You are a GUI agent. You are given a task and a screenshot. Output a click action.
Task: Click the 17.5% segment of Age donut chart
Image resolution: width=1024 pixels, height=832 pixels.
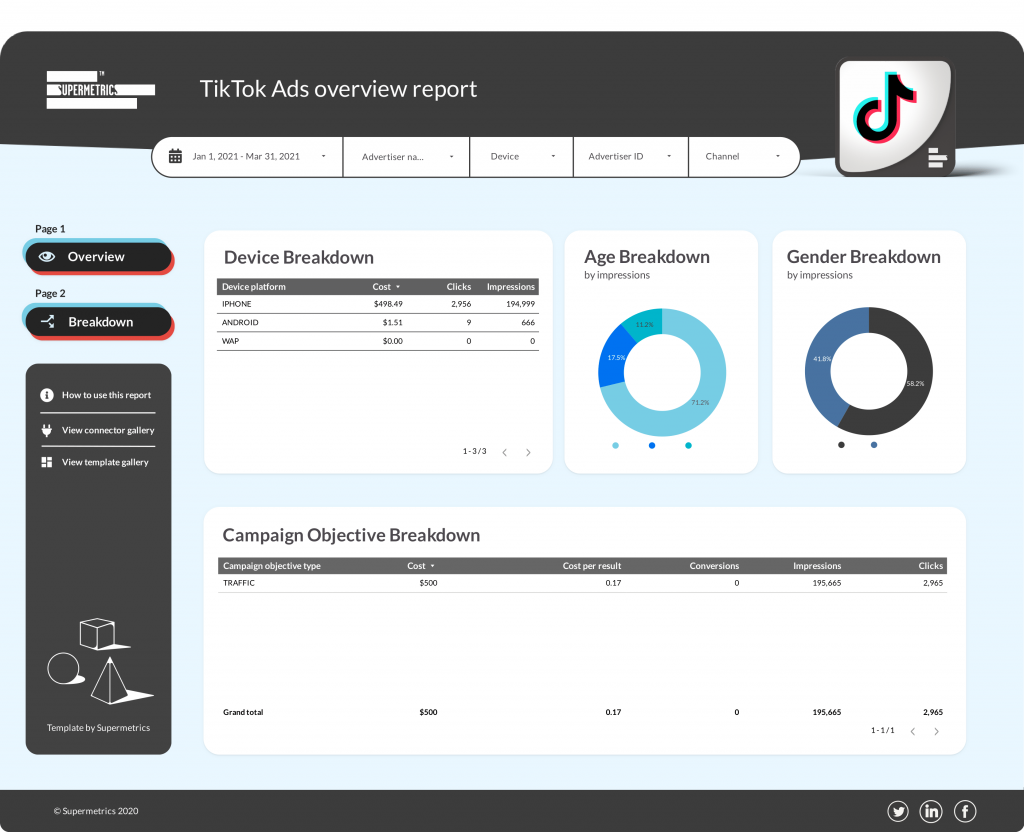tap(613, 358)
